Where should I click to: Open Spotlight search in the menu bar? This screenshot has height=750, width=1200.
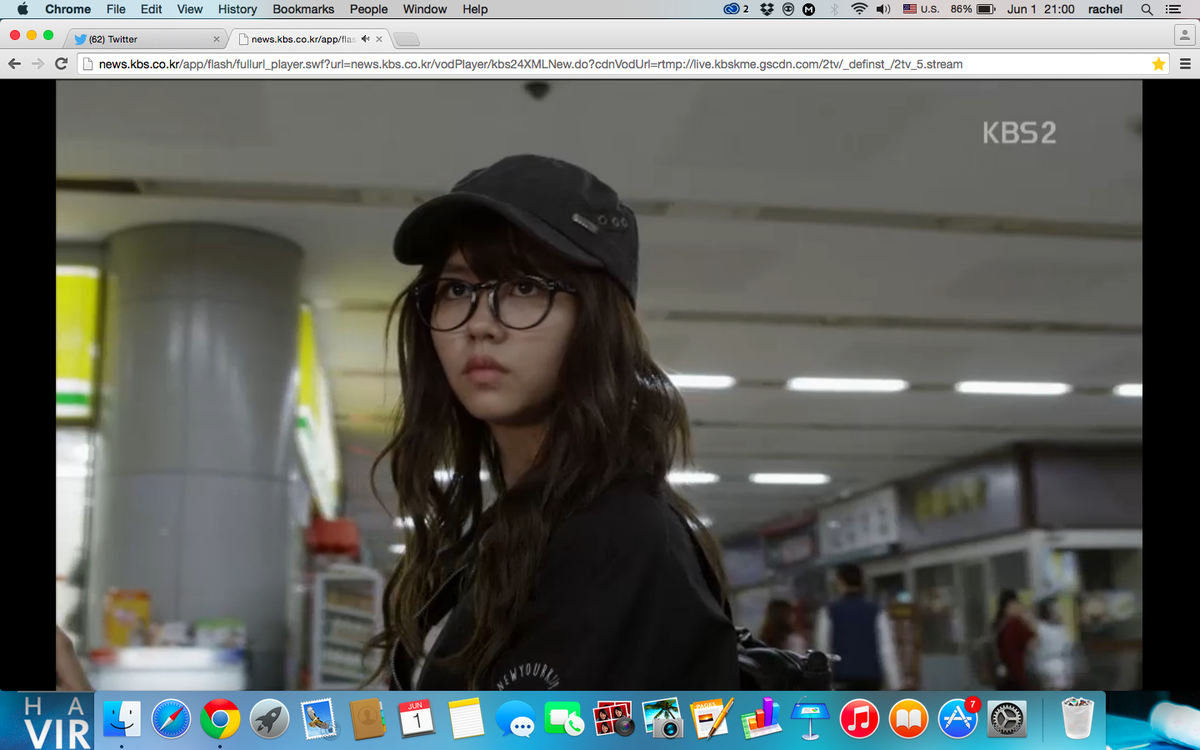[1146, 9]
